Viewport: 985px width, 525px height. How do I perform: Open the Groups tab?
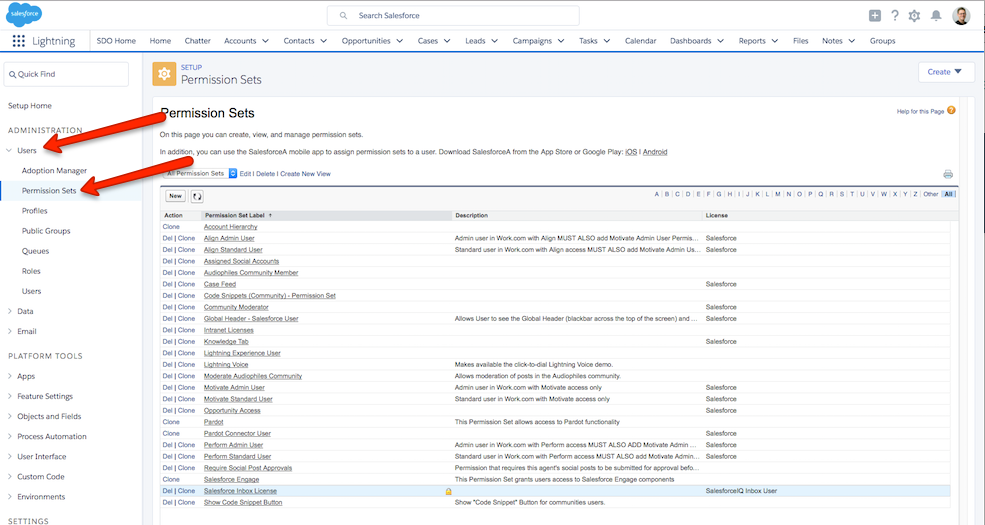(x=883, y=41)
